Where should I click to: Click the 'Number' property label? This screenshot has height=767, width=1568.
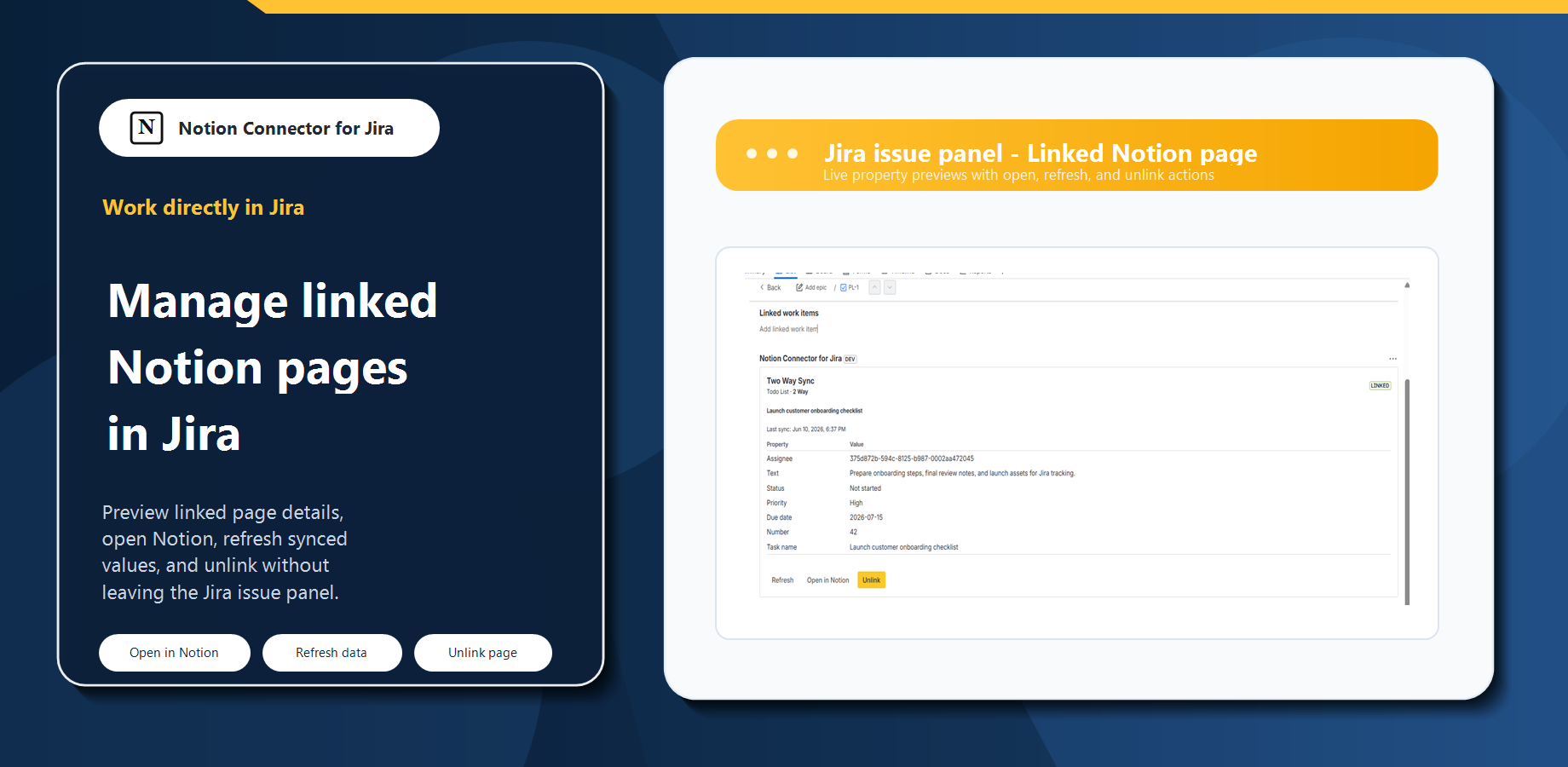click(x=777, y=532)
